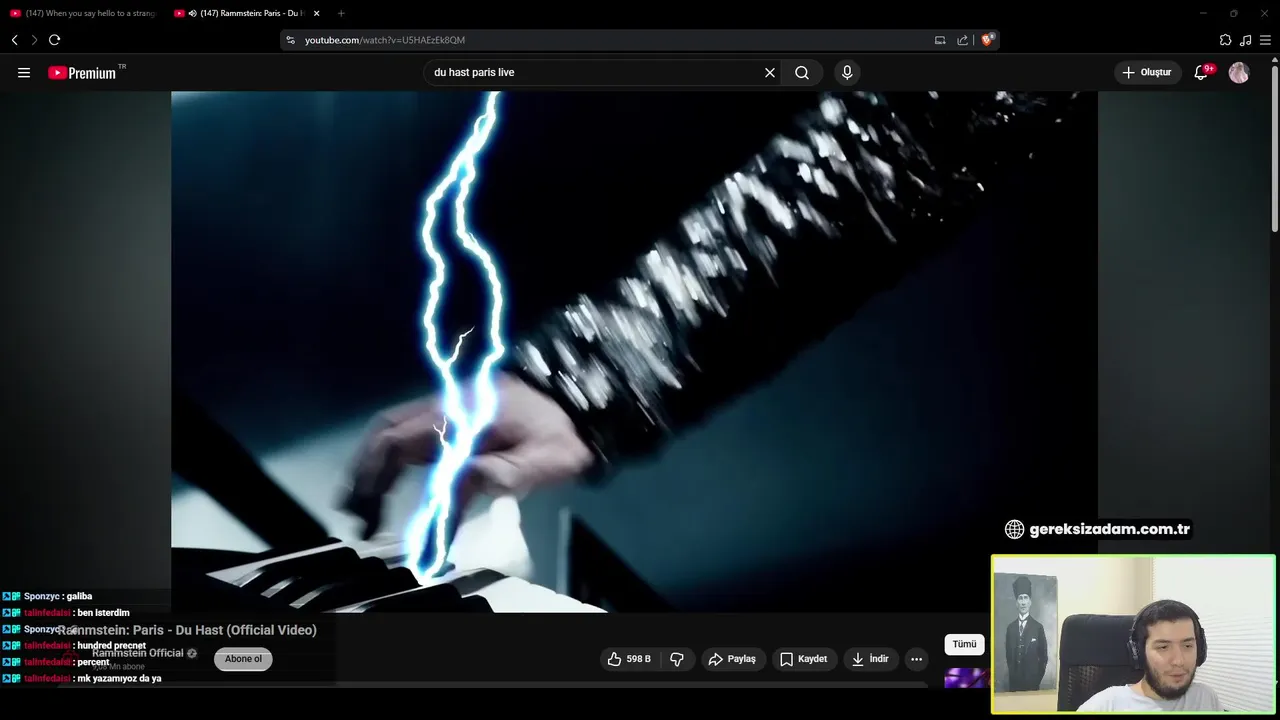Screen dimensions: 1280x720
Task: Click the video player to pause
Action: (634, 351)
